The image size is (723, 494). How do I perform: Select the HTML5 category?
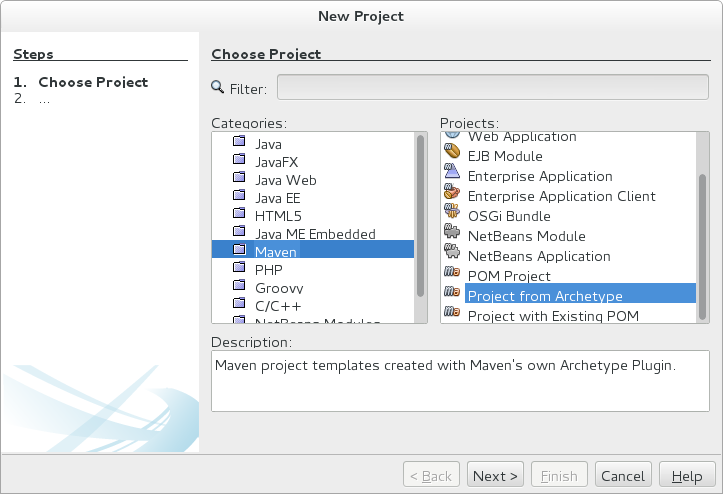[277, 216]
